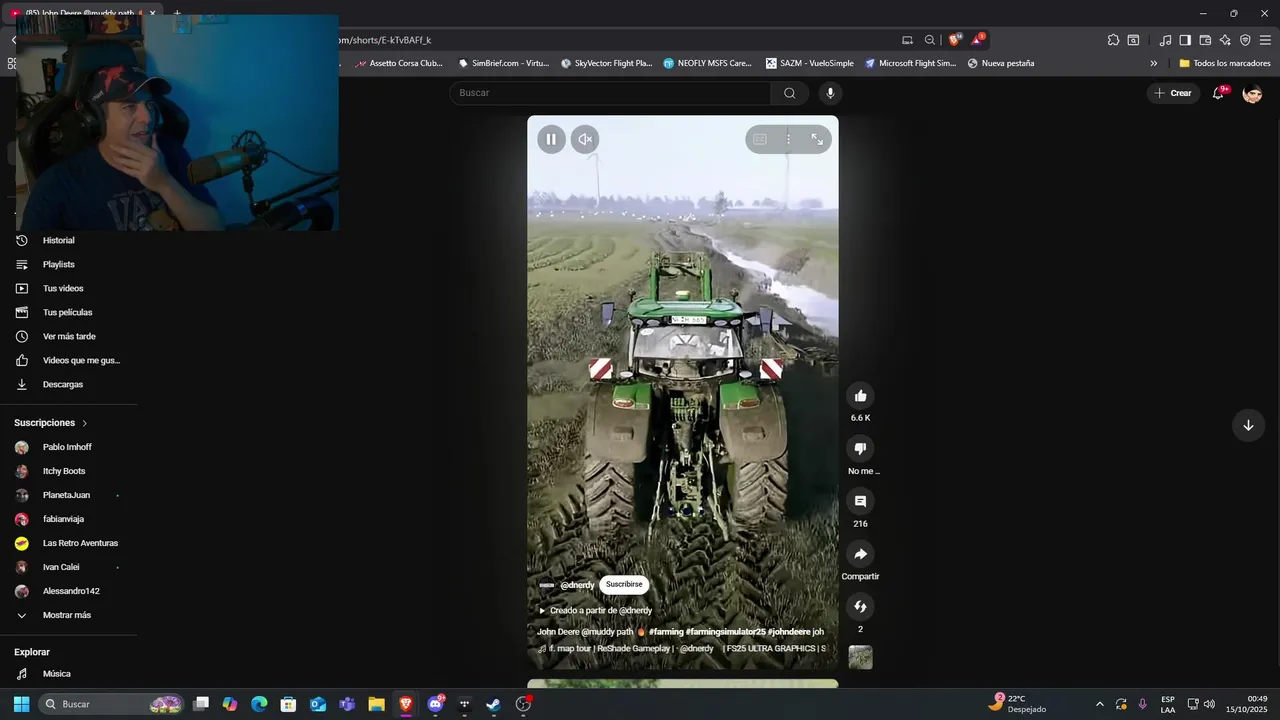Viewport: 1280px width, 720px height.
Task: Open the NEOFLY MSFS Career bookmark
Action: click(x=707, y=63)
